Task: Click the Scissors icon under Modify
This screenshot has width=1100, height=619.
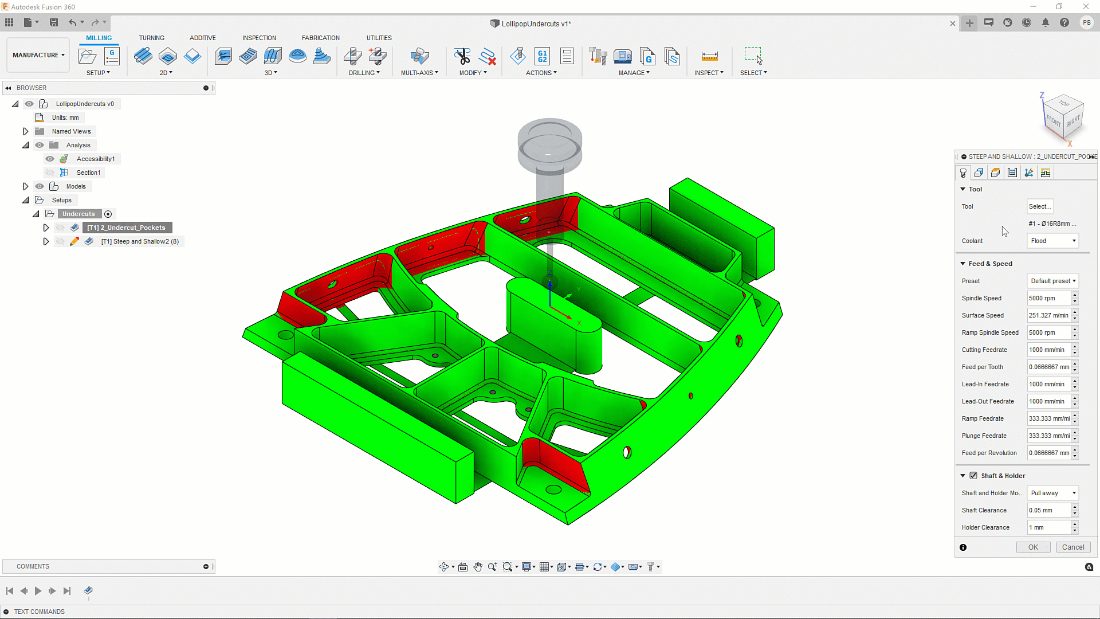Action: pos(462,56)
